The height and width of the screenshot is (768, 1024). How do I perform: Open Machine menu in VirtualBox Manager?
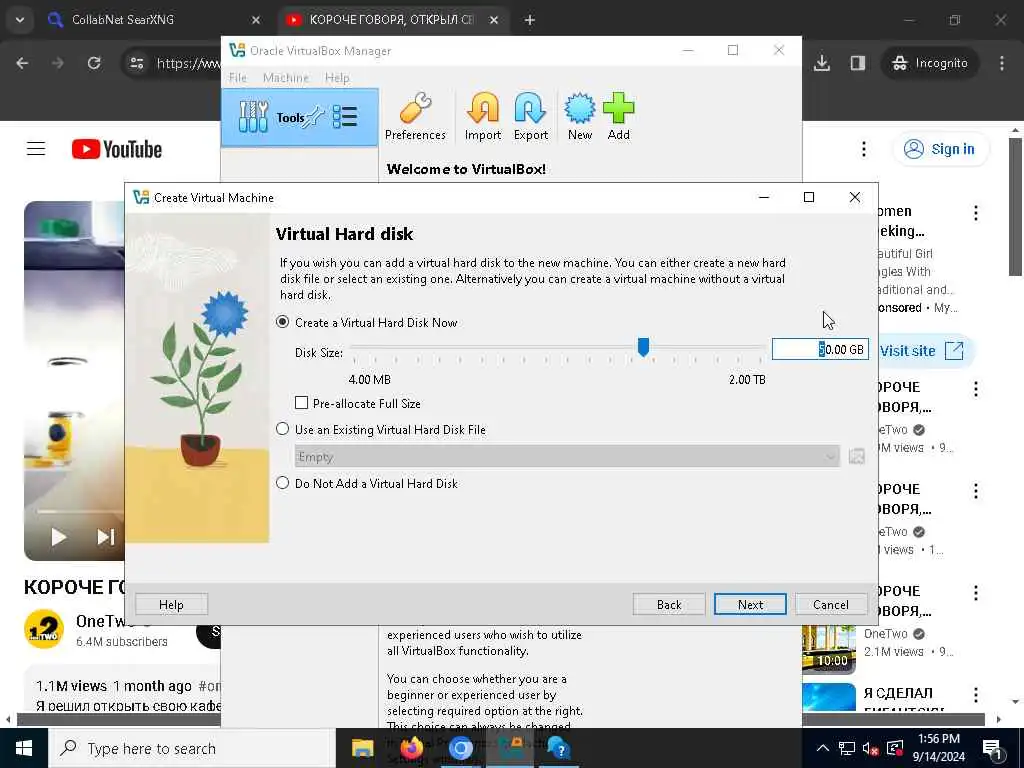tap(285, 78)
